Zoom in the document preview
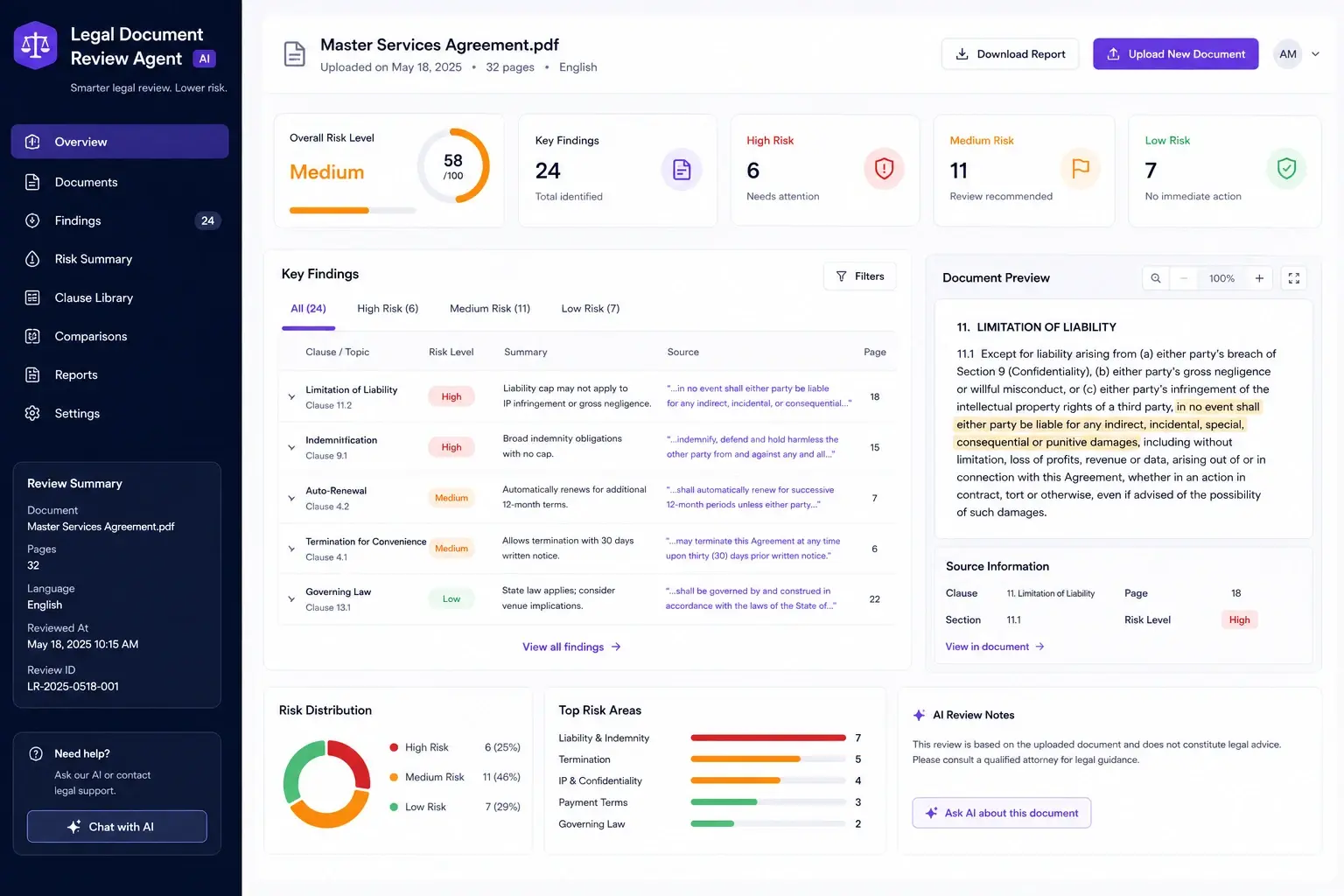The height and width of the screenshot is (896, 1344). pyautogui.click(x=1259, y=278)
